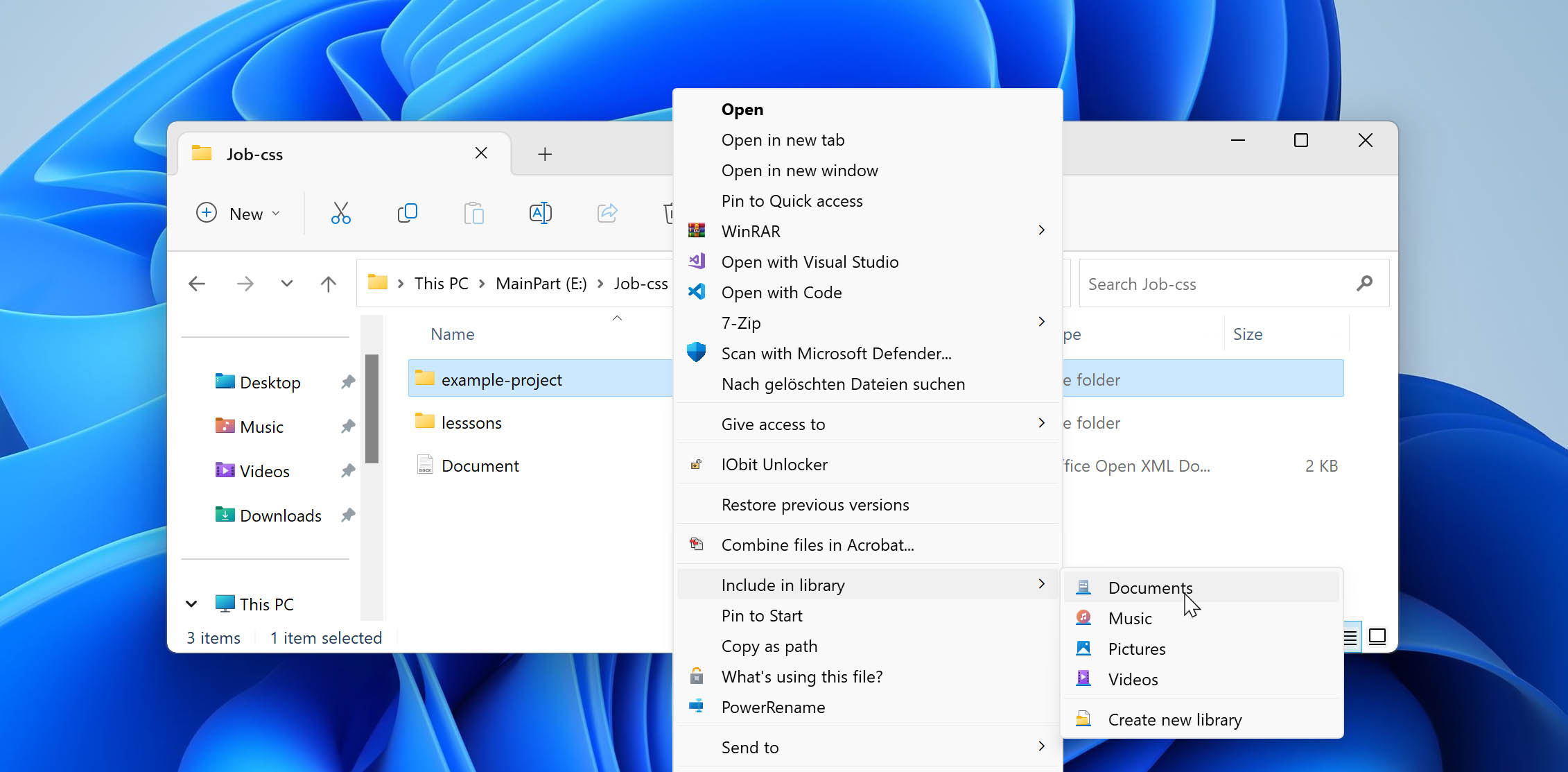Screen dimensions: 1568x772
Task: Click the Cut scissors icon in toolbar
Action: click(341, 212)
